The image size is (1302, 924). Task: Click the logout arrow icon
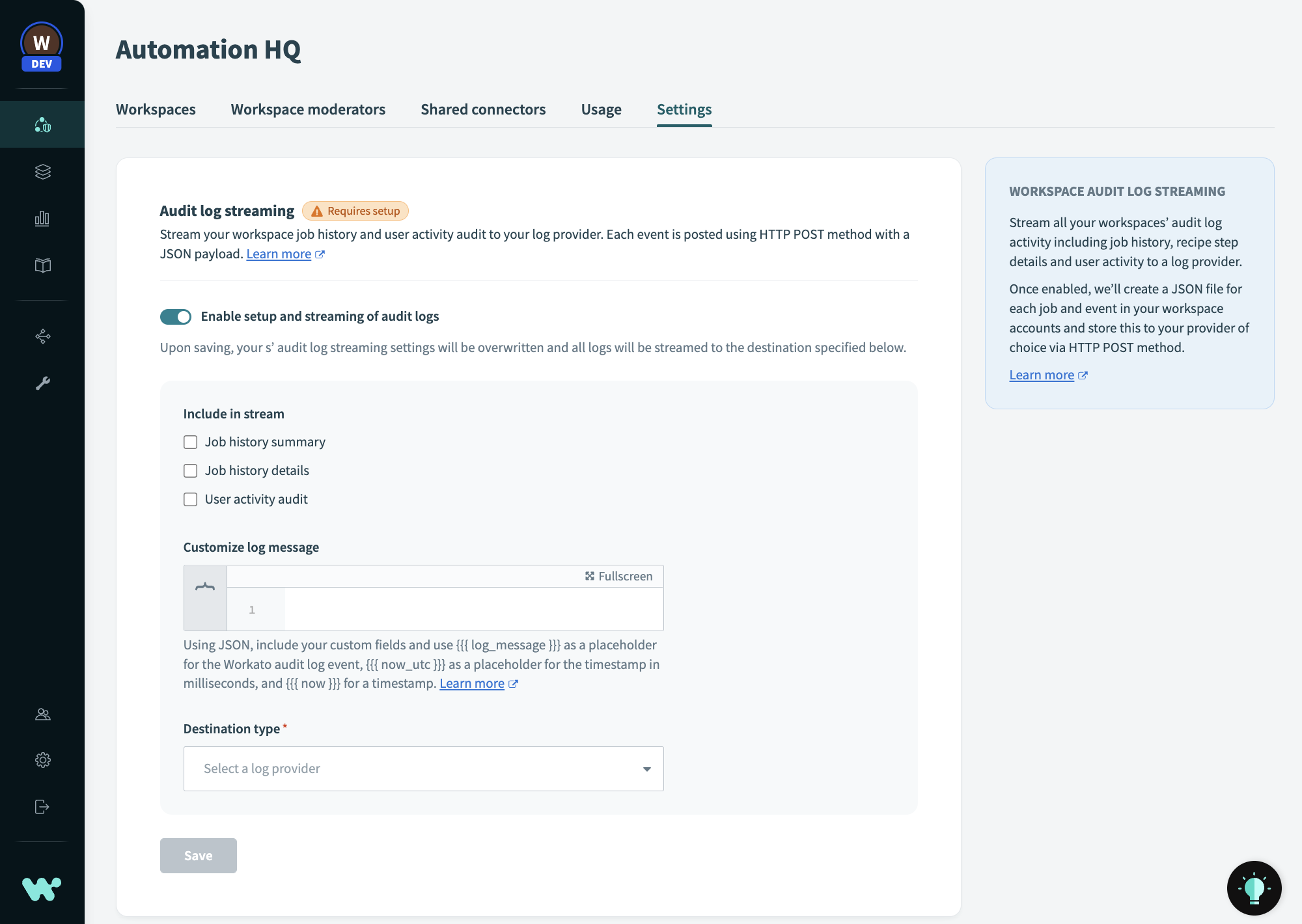coord(42,807)
